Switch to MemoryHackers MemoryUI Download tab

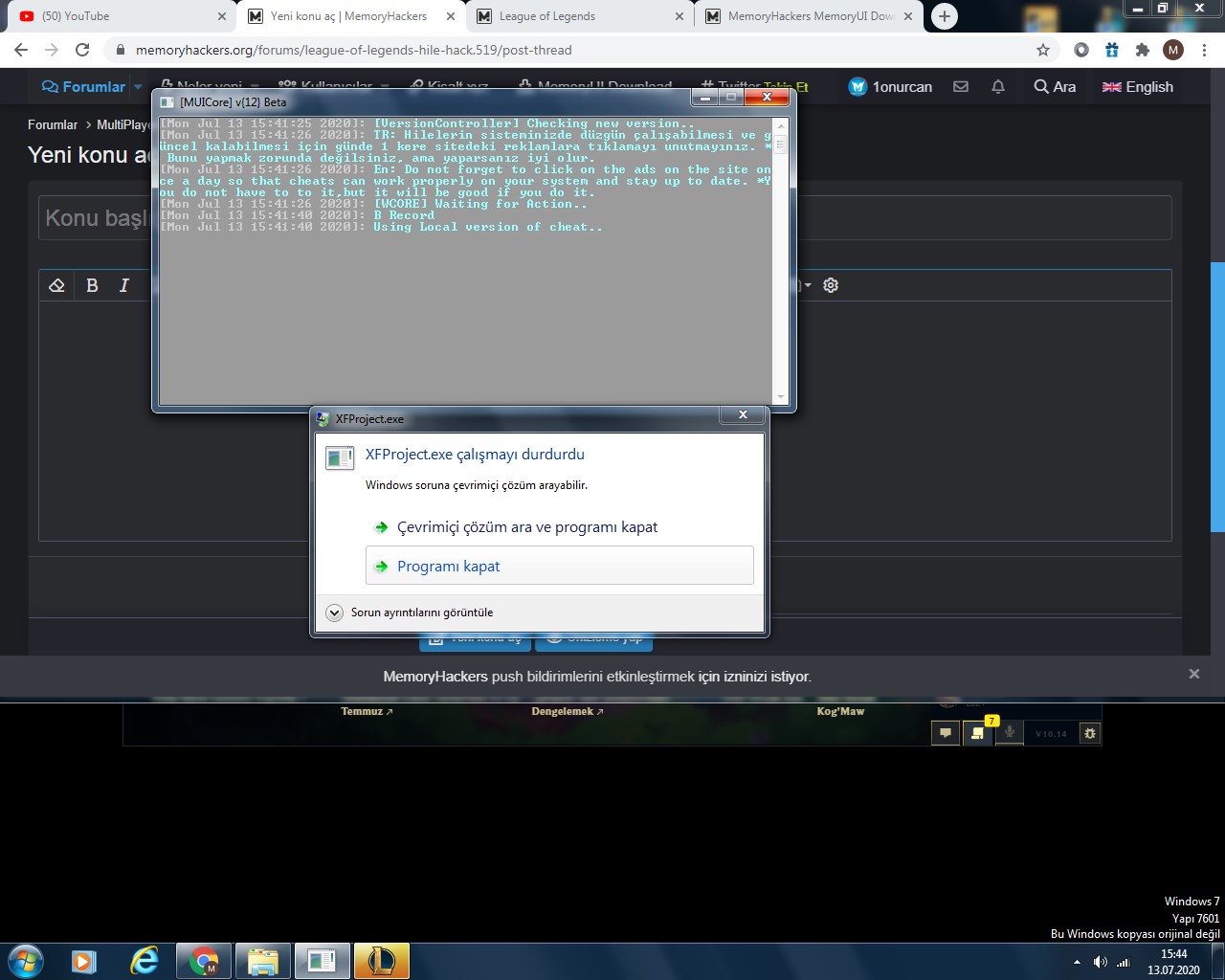click(x=807, y=16)
